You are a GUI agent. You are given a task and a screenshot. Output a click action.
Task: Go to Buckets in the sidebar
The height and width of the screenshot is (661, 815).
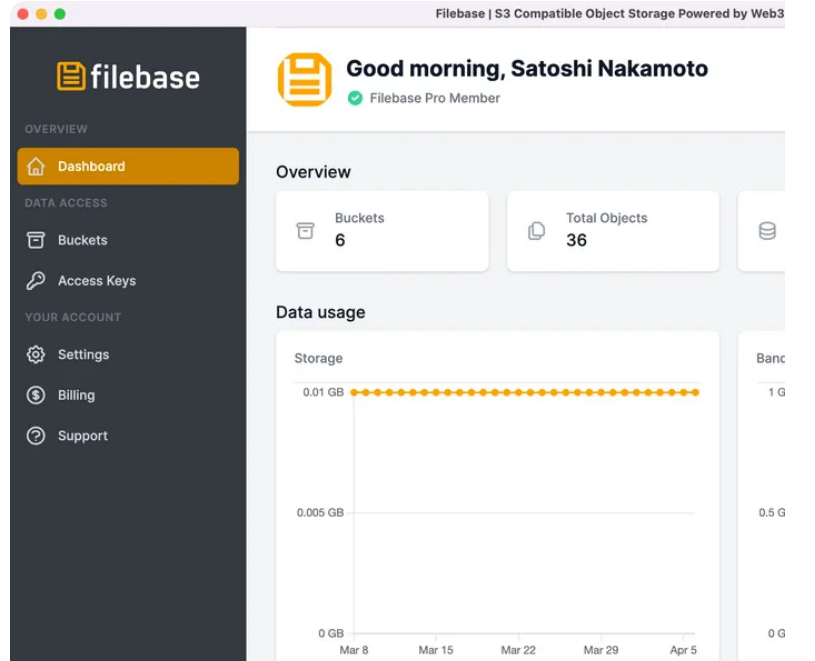(82, 240)
